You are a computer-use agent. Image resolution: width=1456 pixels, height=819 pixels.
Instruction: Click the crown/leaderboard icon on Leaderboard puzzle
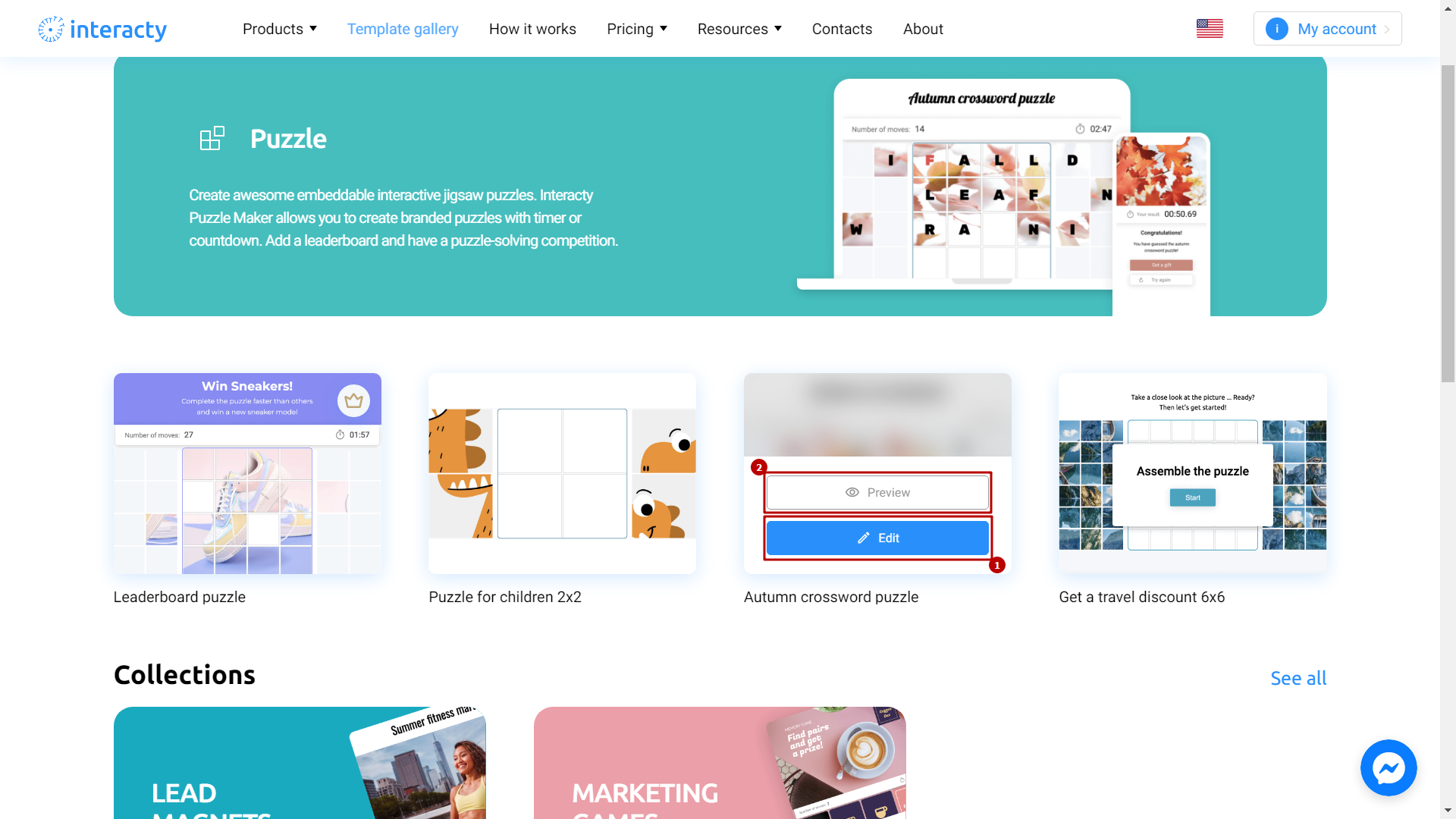pyautogui.click(x=354, y=400)
